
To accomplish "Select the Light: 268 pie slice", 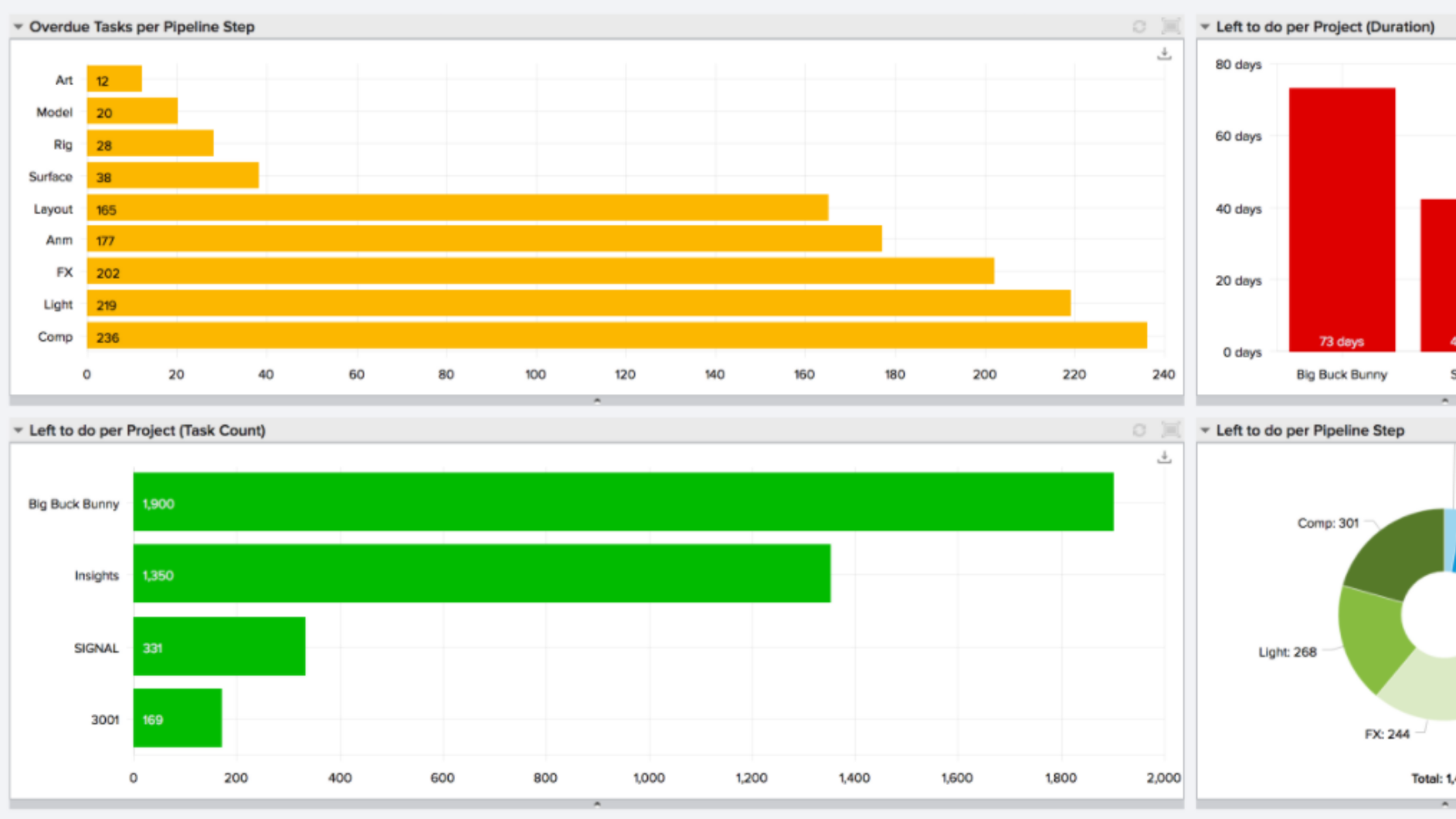I will point(1371,637).
